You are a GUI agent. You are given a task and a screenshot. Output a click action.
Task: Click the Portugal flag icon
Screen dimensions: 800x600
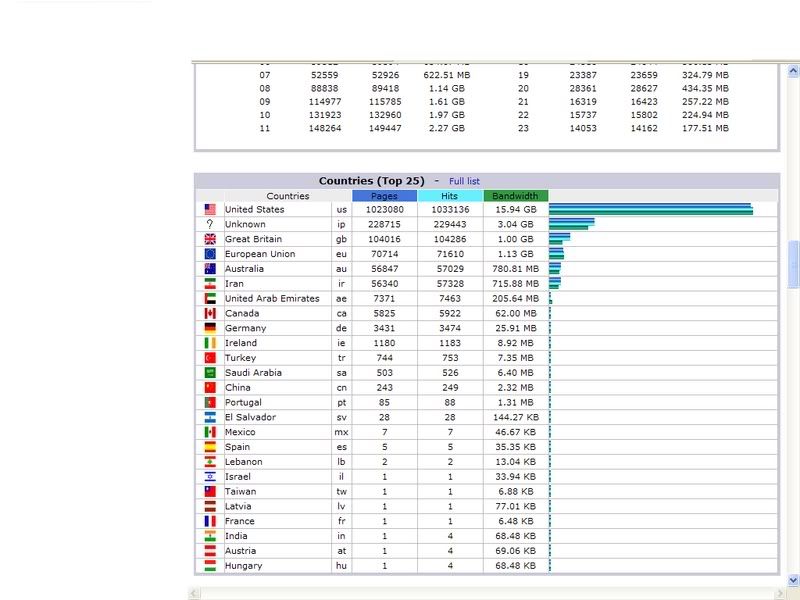[x=210, y=402]
